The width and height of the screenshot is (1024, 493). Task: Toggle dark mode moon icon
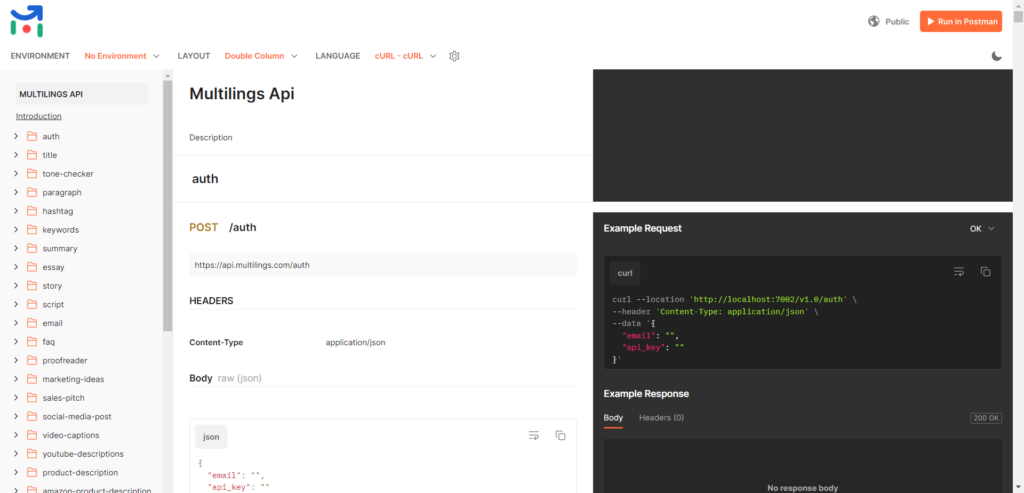pyautogui.click(x=997, y=56)
